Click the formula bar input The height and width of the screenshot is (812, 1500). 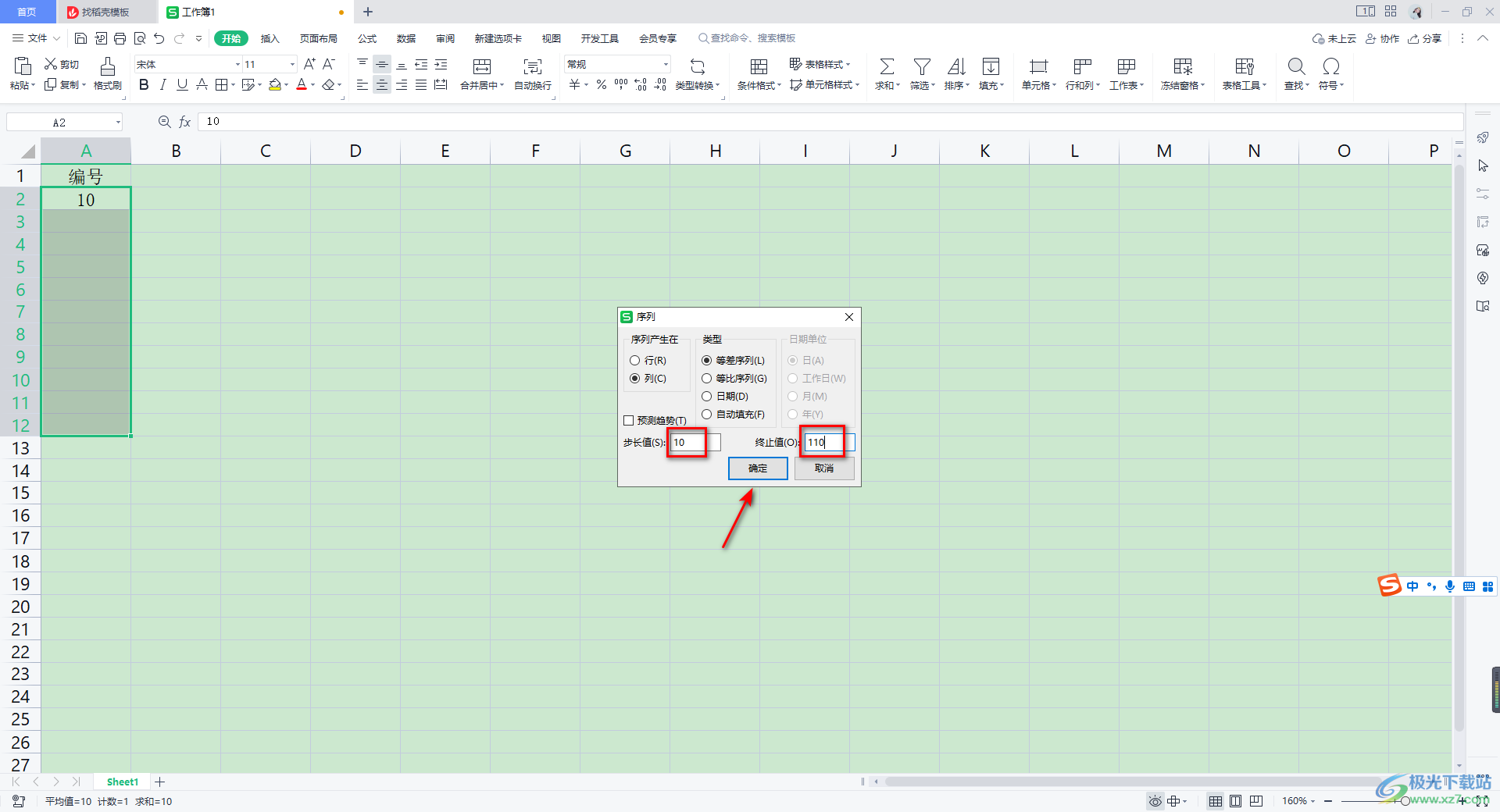click(830, 122)
